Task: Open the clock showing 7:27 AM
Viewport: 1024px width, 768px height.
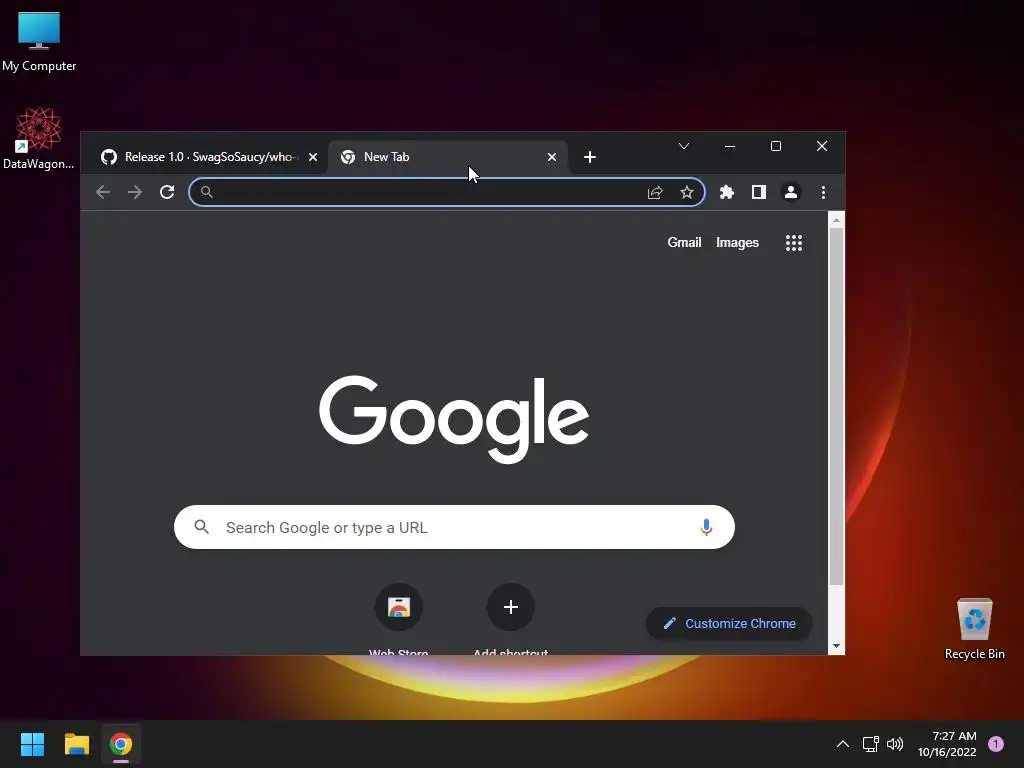Action: (947, 744)
